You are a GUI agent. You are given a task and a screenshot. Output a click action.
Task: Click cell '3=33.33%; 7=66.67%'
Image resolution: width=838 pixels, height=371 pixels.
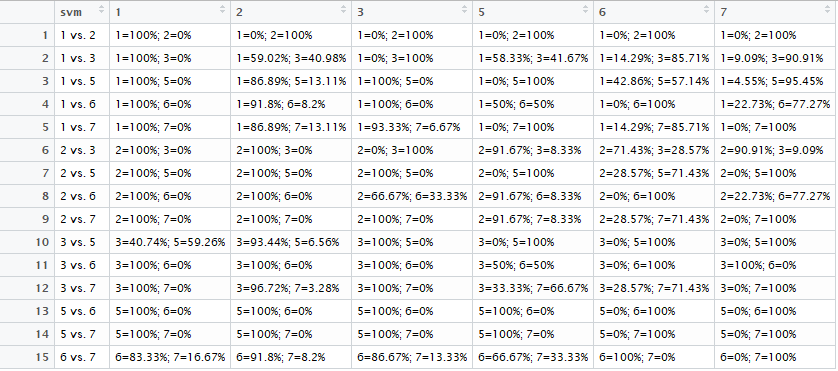(x=533, y=288)
